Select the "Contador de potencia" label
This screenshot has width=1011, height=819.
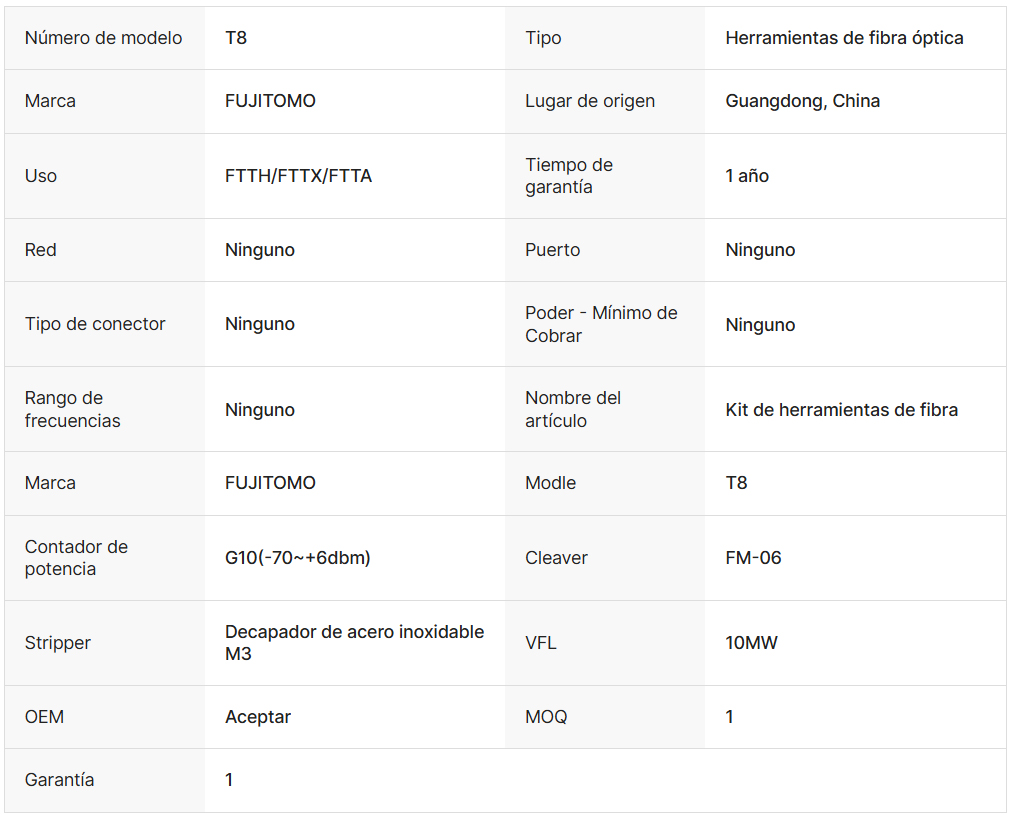pos(76,558)
